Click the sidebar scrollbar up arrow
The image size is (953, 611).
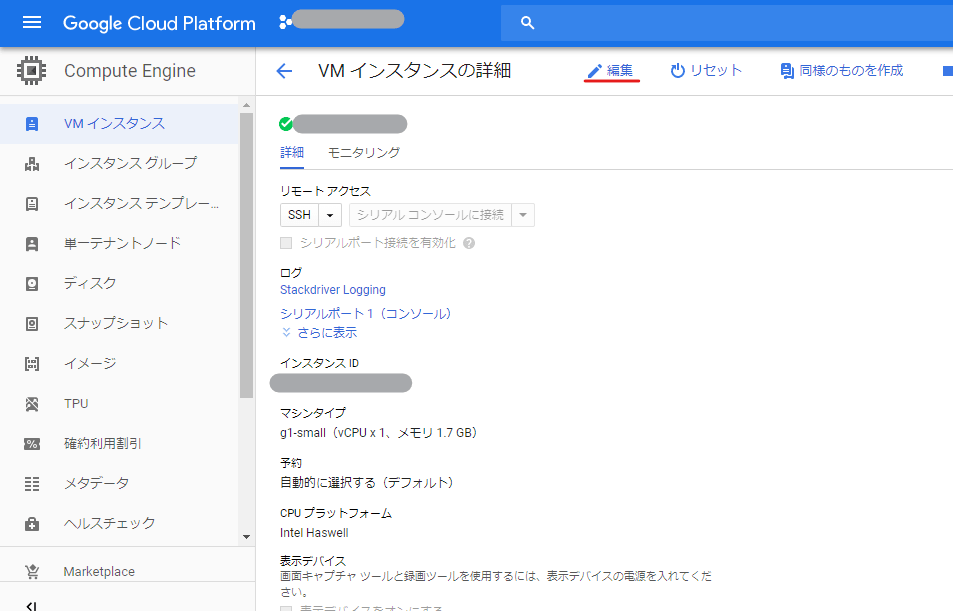[246, 106]
